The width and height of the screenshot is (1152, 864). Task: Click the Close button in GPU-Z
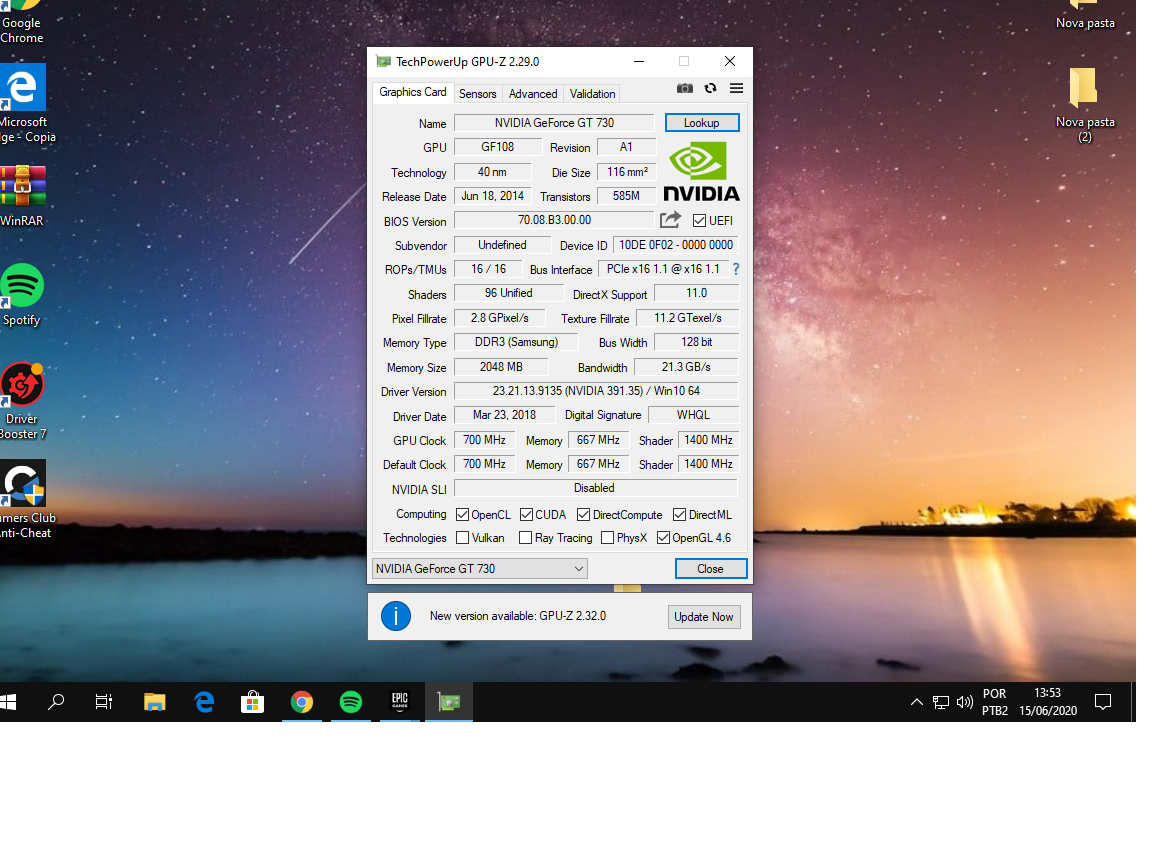(710, 569)
